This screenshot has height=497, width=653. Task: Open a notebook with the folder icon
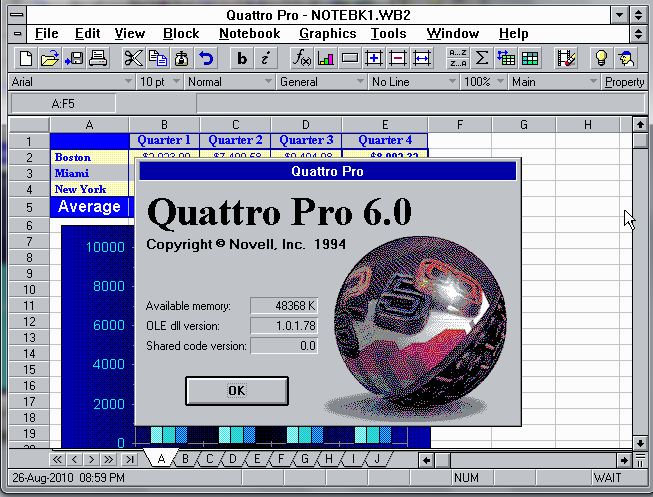click(x=50, y=58)
